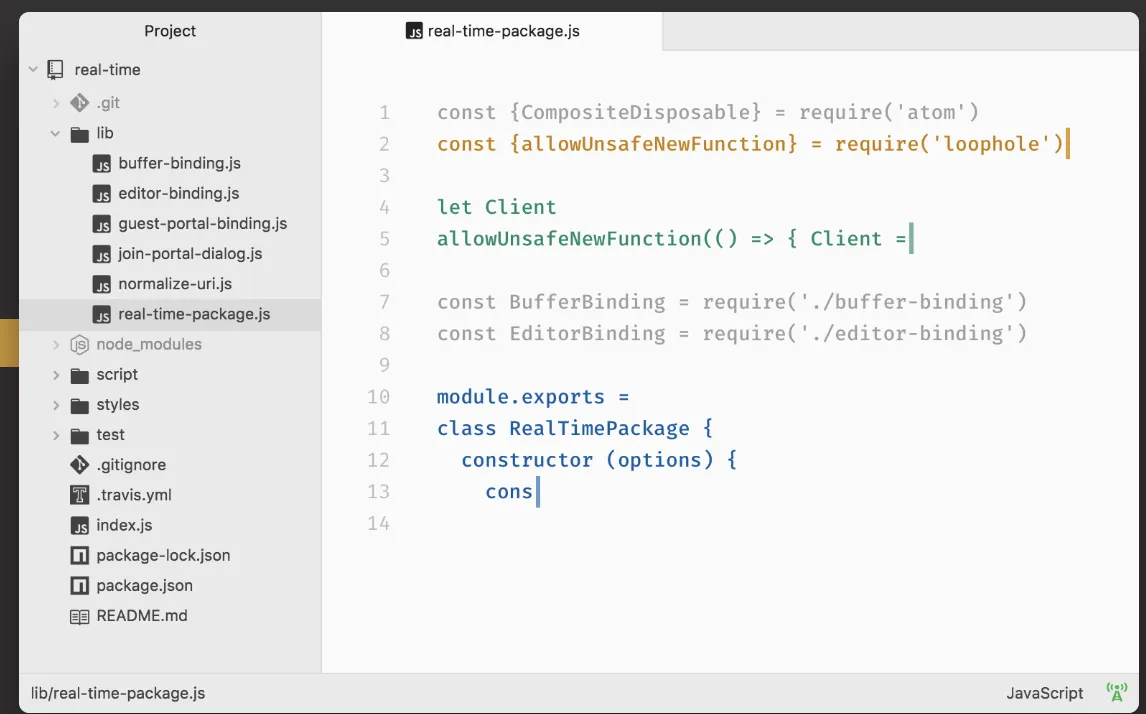Click the JS icon beside index.js
1146x714 pixels.
[x=79, y=525]
